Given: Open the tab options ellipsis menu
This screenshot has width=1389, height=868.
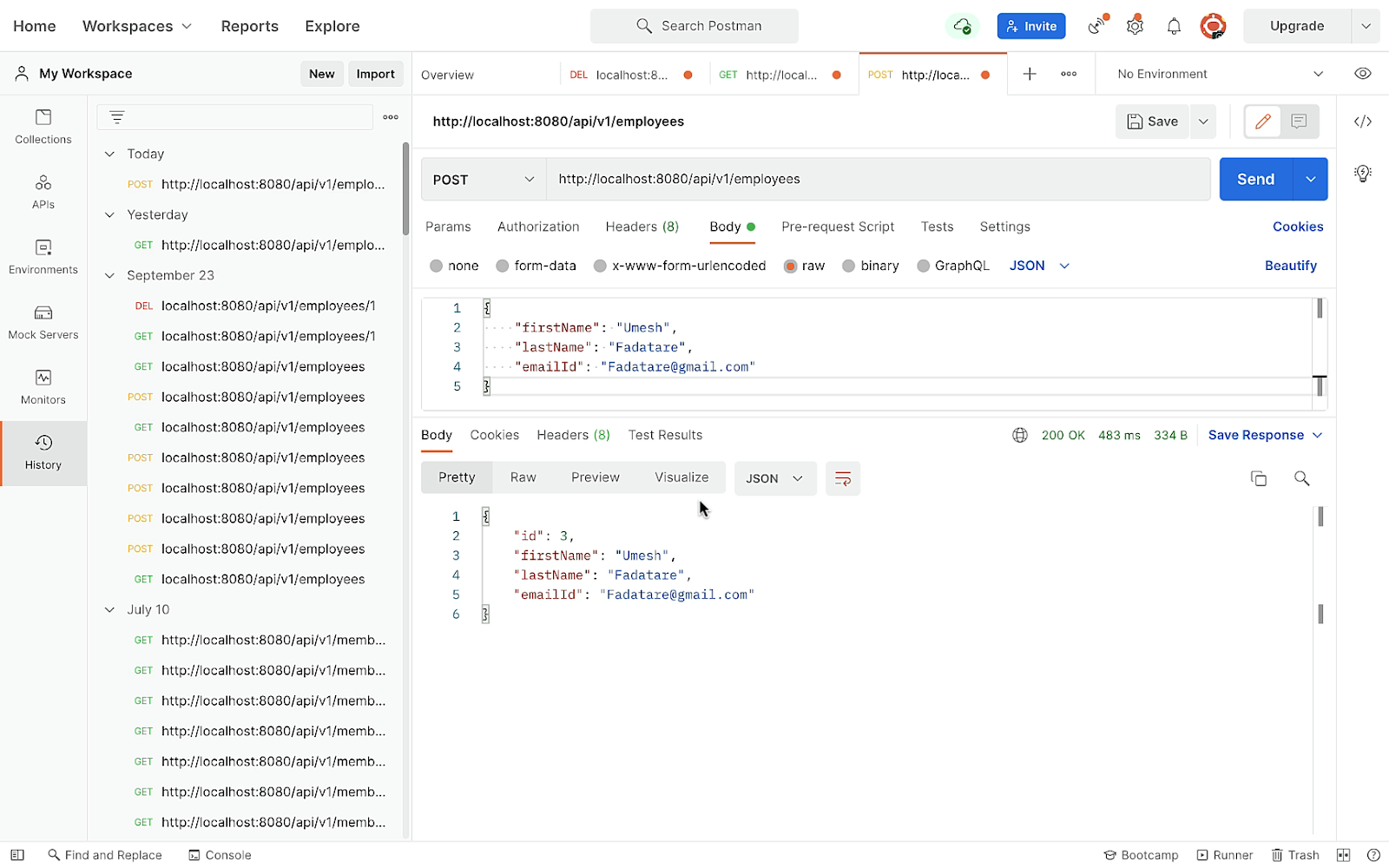Looking at the screenshot, I should pyautogui.click(x=1069, y=74).
